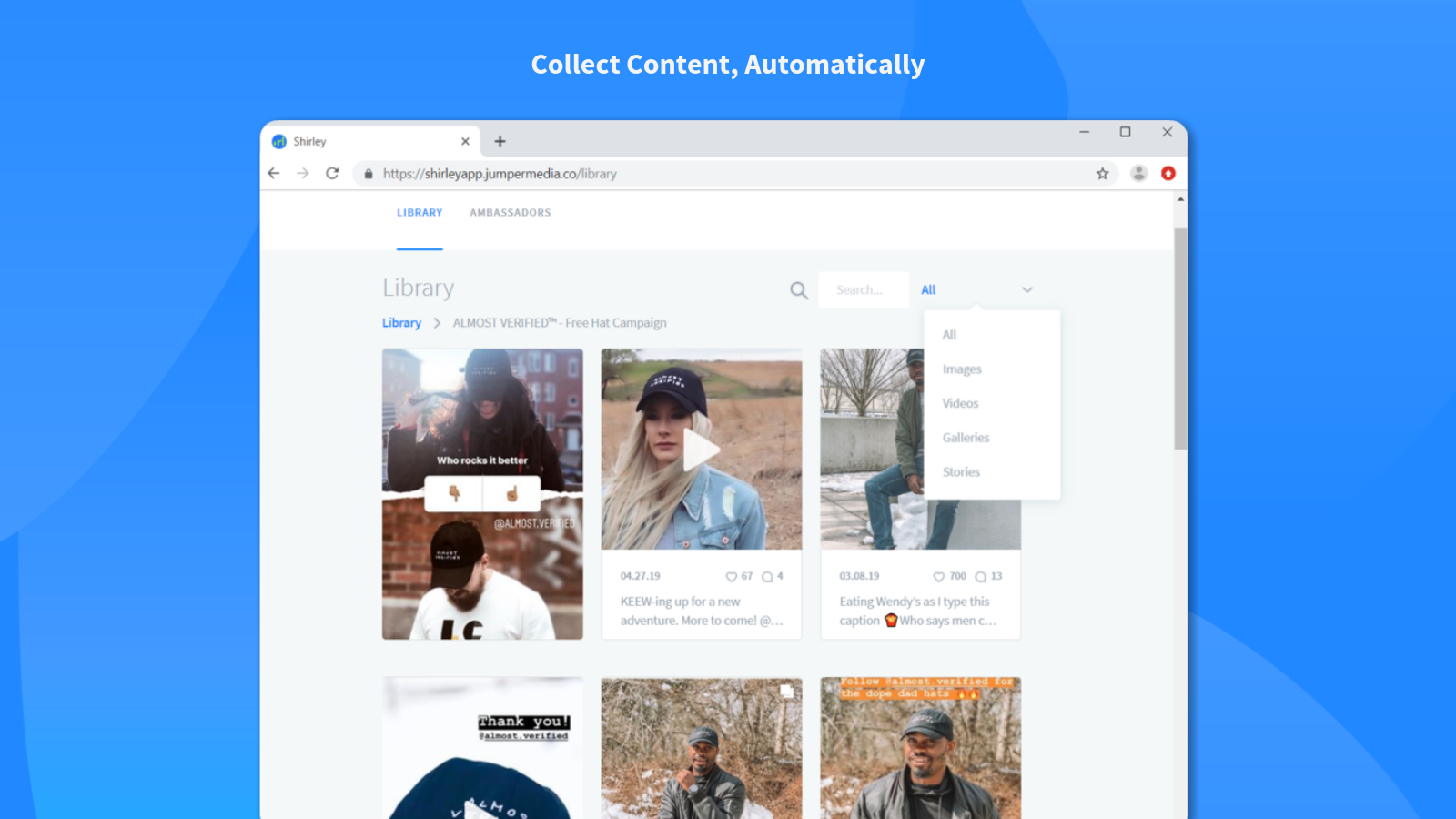This screenshot has width=1456, height=819.
Task: Click the Library breadcrumb link
Action: (x=401, y=323)
